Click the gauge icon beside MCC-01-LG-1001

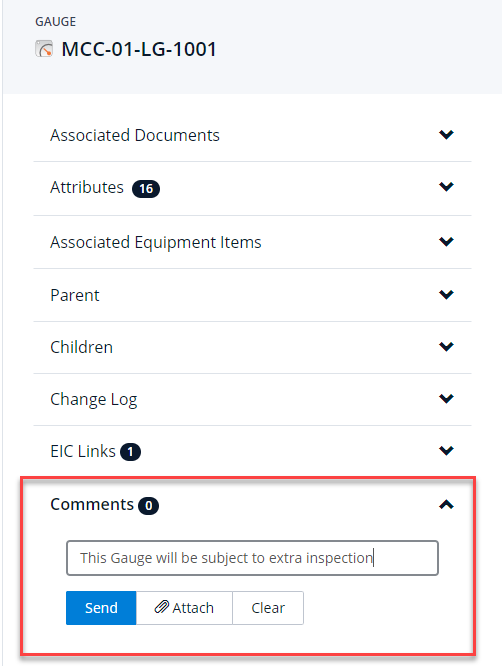[44, 49]
